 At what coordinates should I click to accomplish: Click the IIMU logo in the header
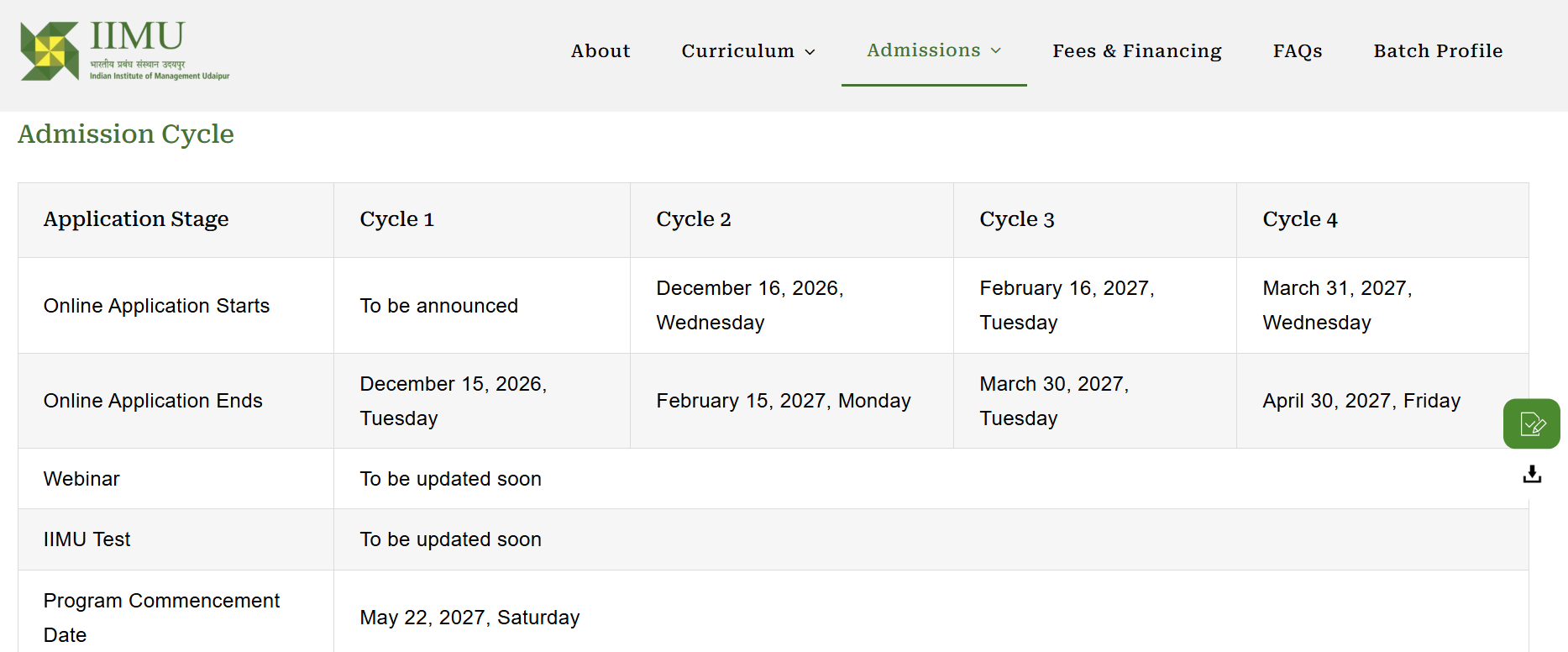pos(124,51)
